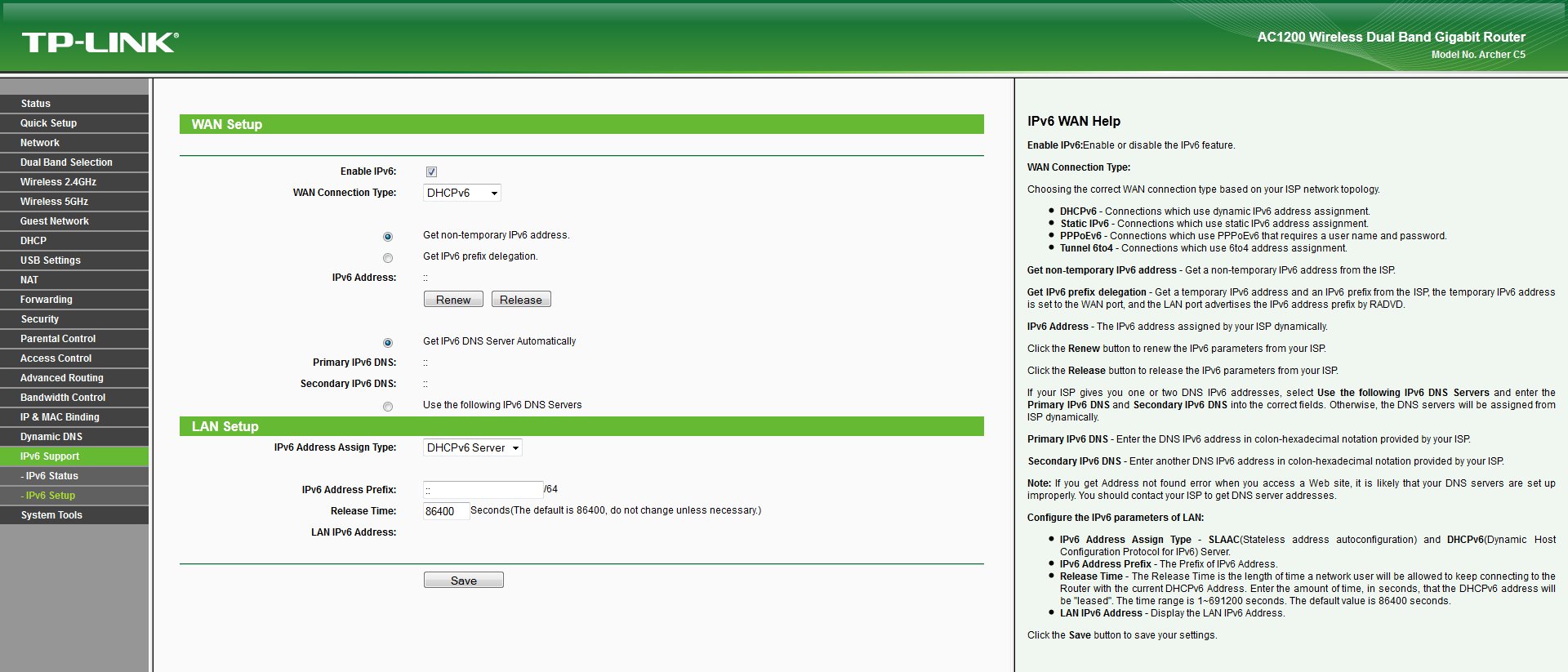Click the Secondary IPv6 DNS label
1568x672 pixels.
tap(348, 384)
